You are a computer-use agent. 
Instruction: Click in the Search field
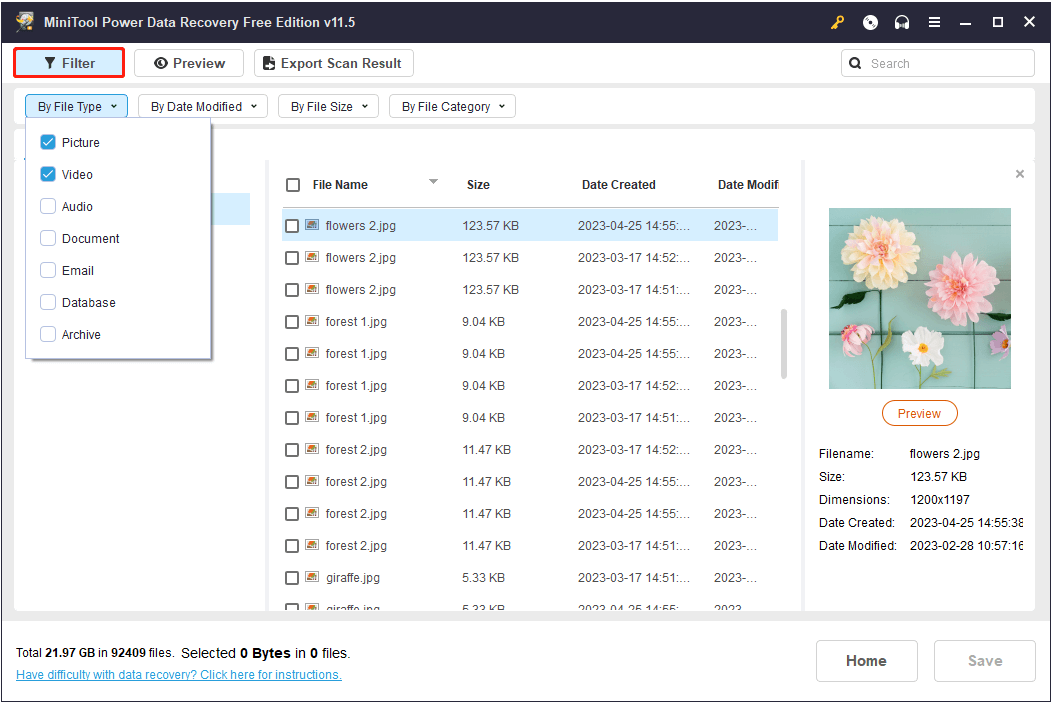[x=937, y=63]
